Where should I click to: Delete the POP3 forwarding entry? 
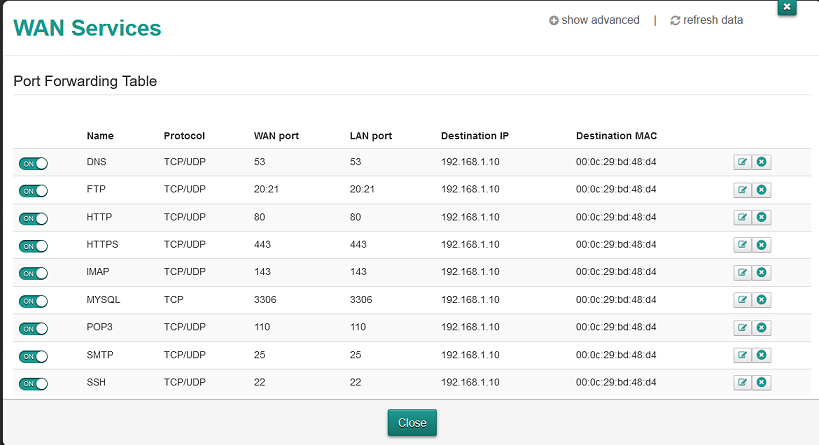762,327
